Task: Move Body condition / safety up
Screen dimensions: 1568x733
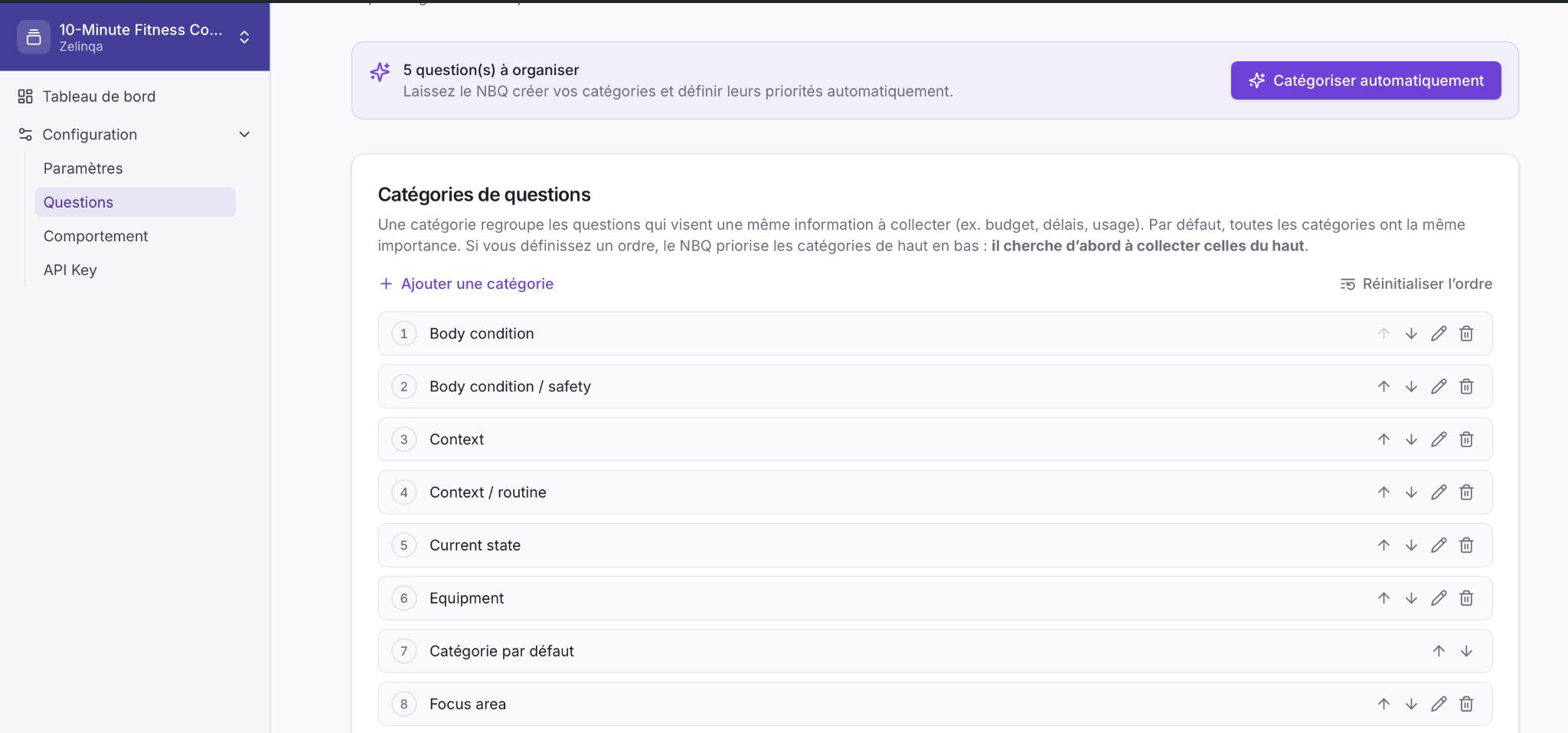Action: click(x=1383, y=386)
